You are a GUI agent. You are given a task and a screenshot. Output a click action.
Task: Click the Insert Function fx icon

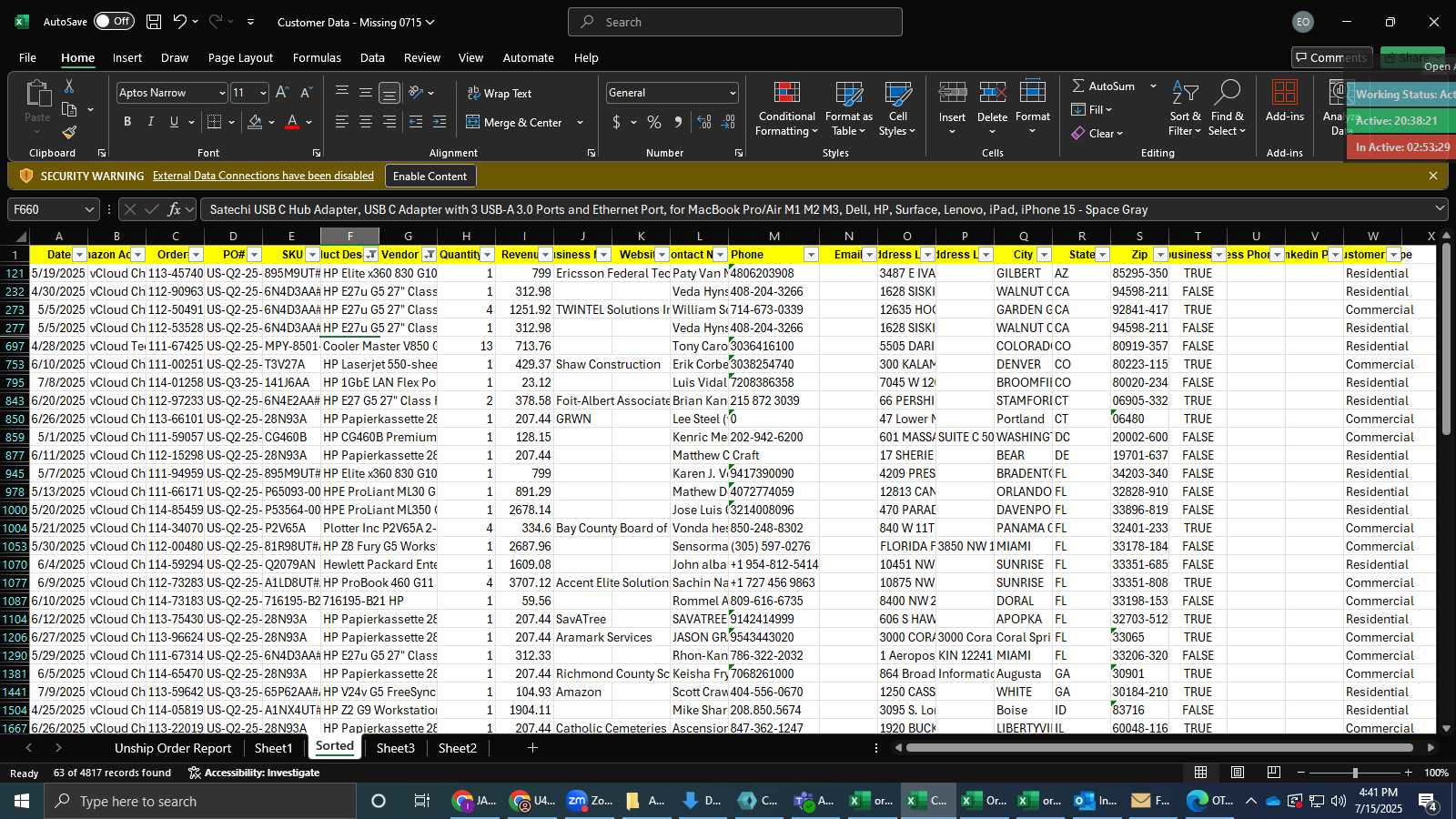tap(174, 209)
